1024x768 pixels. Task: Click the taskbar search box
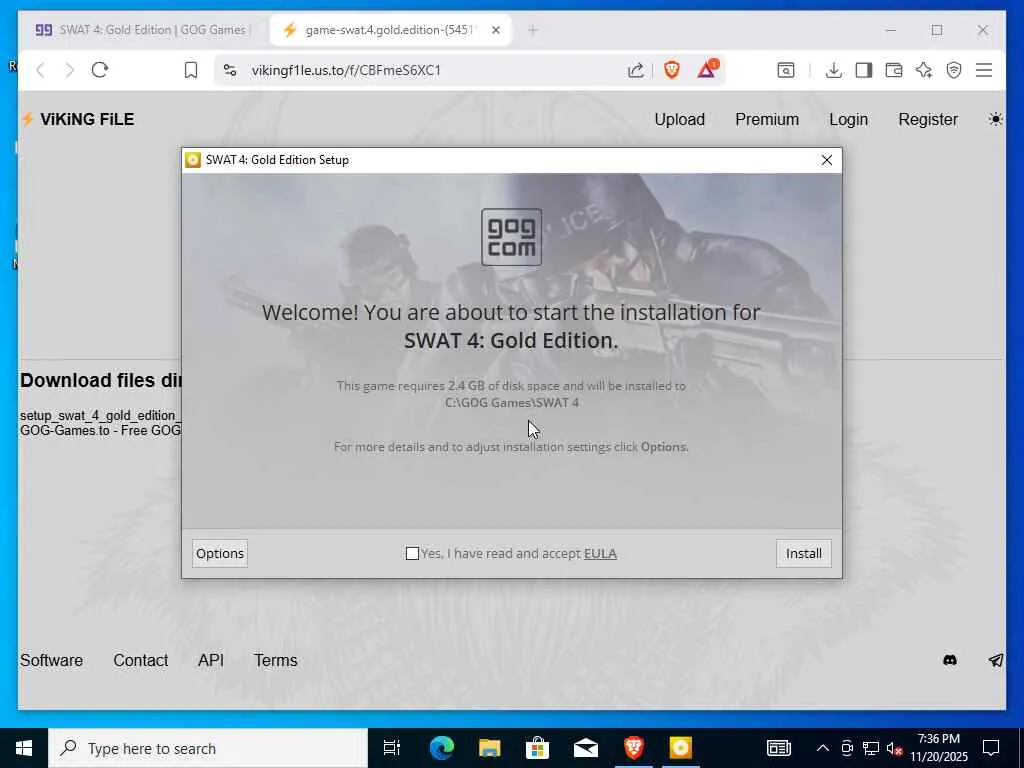point(208,748)
